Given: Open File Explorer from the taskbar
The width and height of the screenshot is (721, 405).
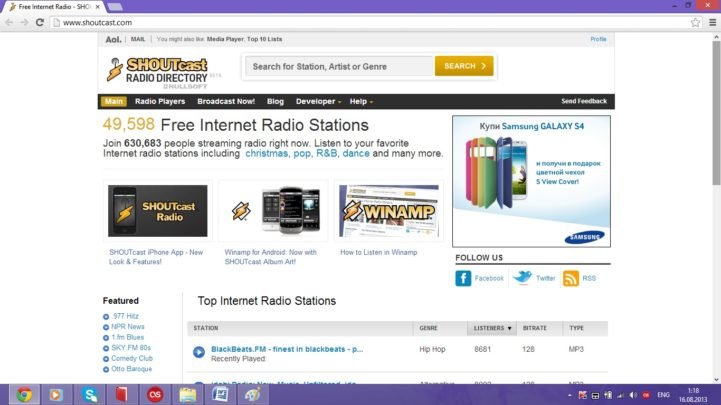Looking at the screenshot, I should click(x=188, y=394).
